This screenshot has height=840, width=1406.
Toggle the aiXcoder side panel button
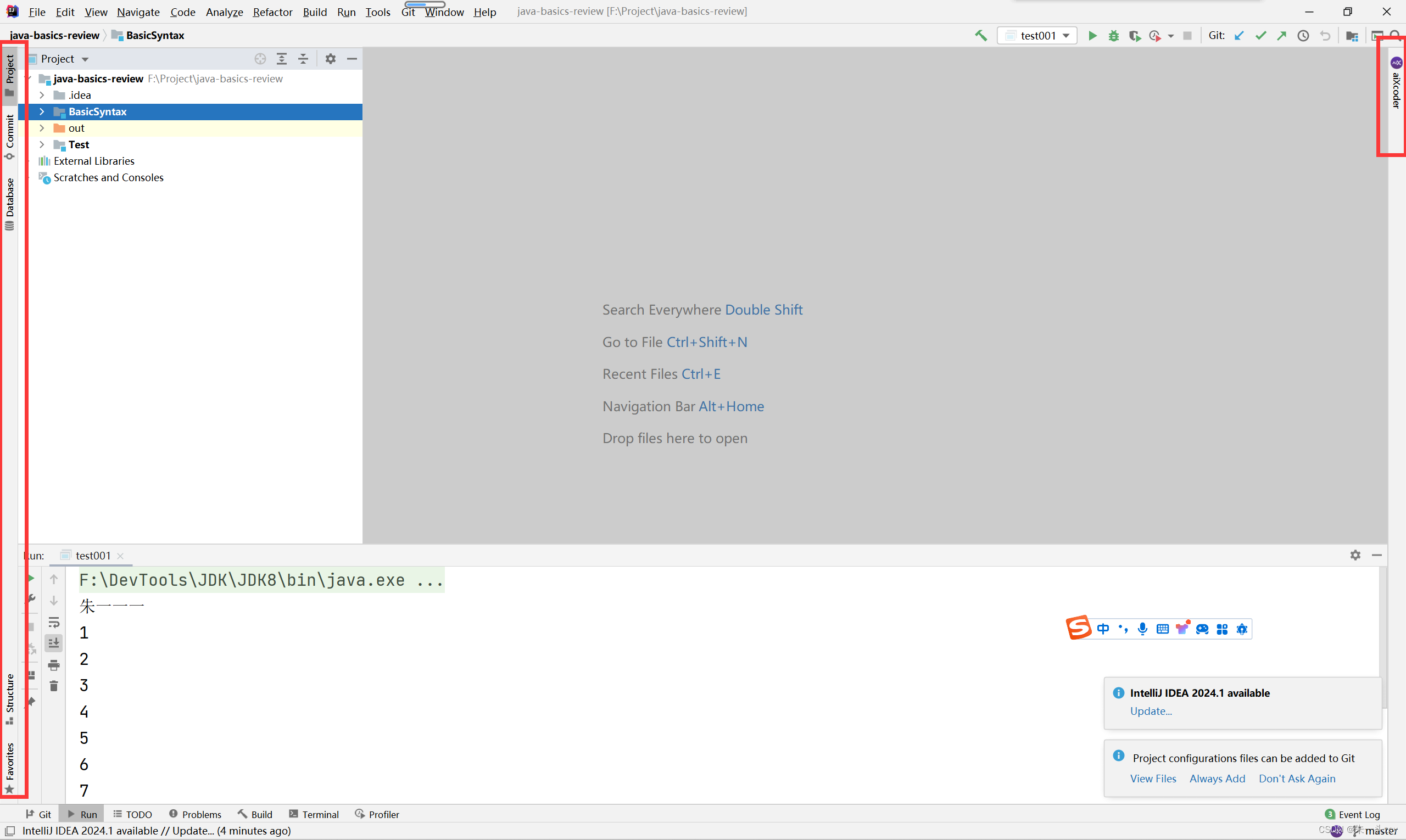click(1396, 83)
